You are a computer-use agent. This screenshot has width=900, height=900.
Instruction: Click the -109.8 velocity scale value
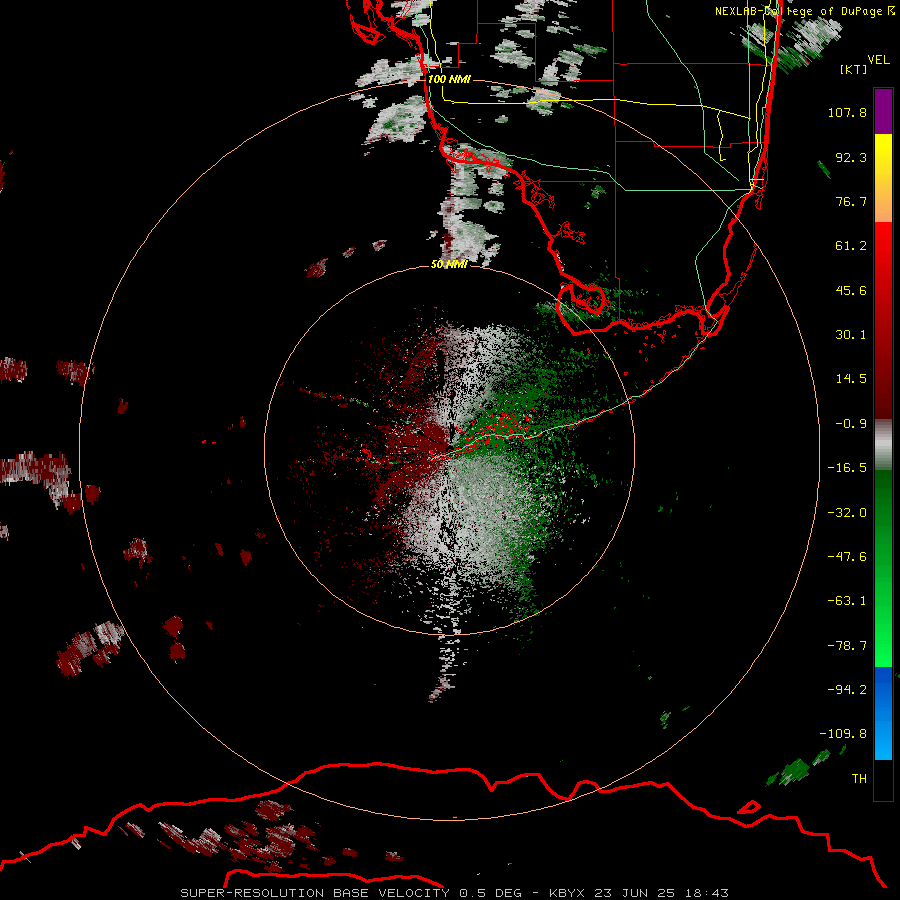[x=843, y=734]
